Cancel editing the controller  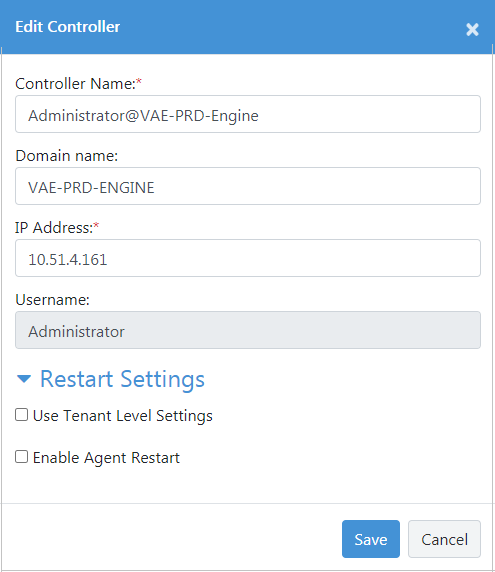coord(444,539)
